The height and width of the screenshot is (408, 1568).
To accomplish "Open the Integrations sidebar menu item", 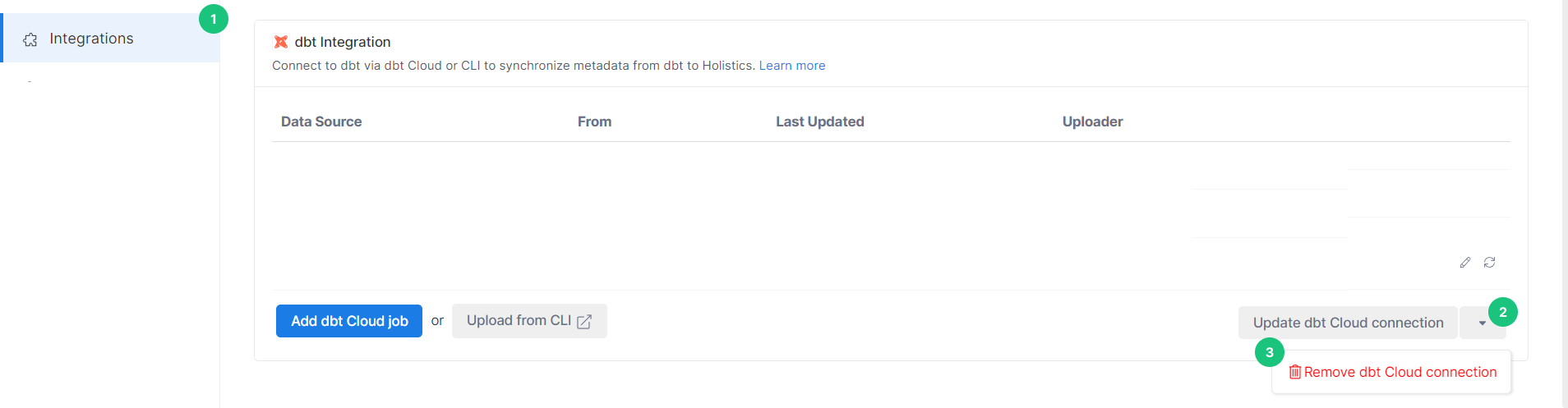I will pos(111,39).
